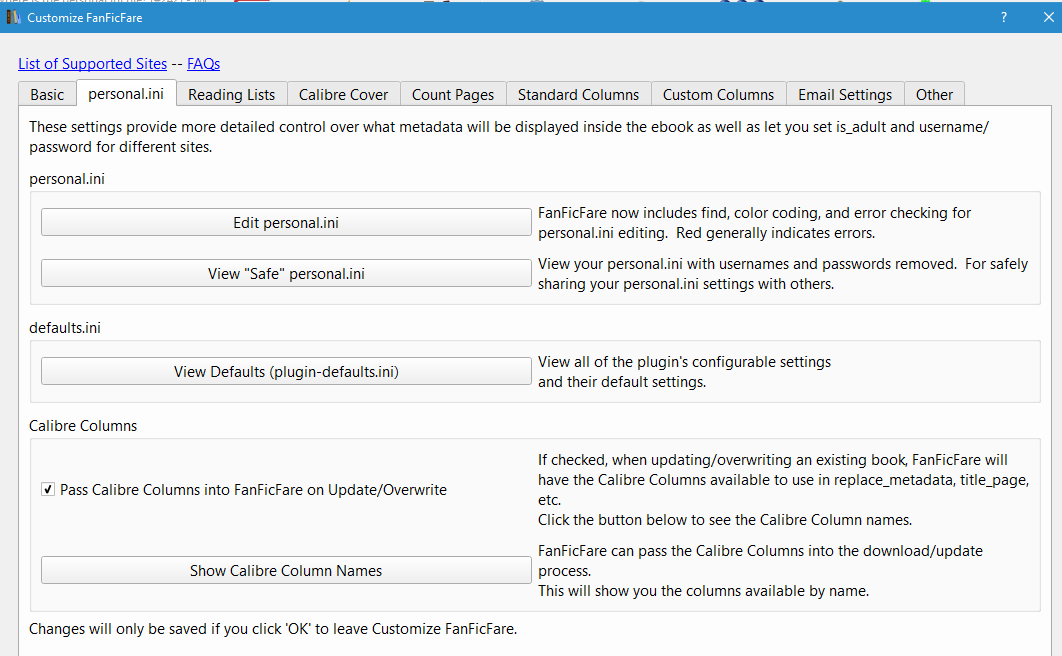
Task: Click View "Safe" personal.ini button
Action: pyautogui.click(x=286, y=274)
